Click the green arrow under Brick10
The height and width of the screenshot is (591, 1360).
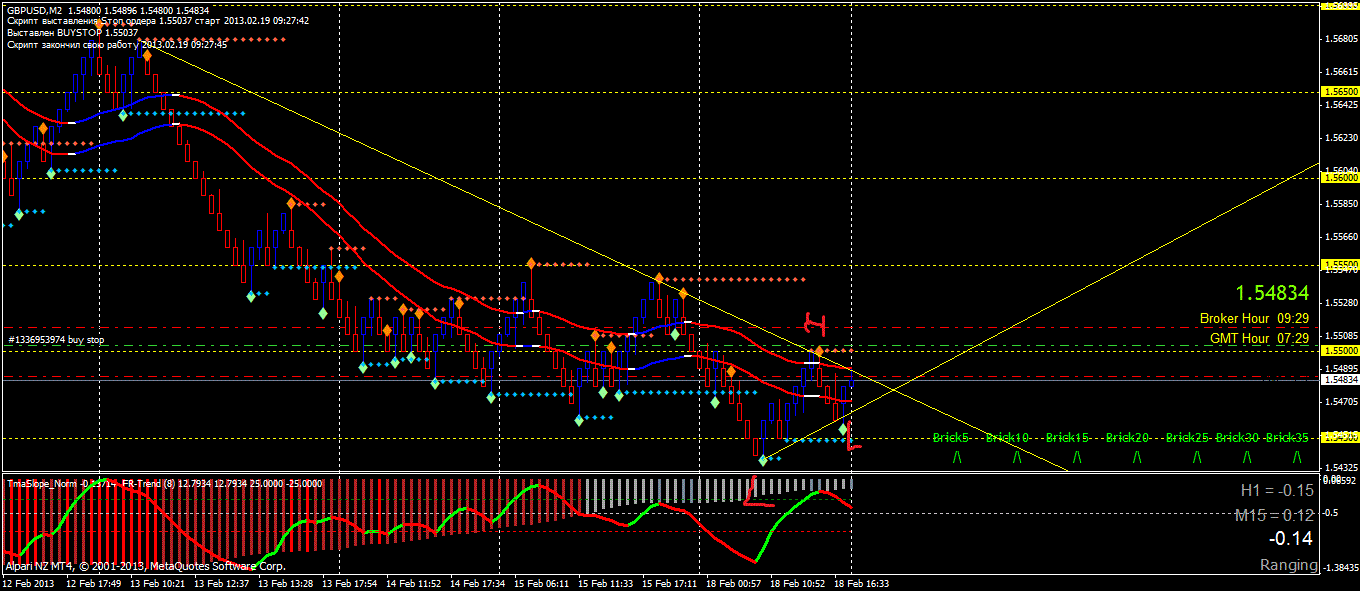coord(1017,457)
